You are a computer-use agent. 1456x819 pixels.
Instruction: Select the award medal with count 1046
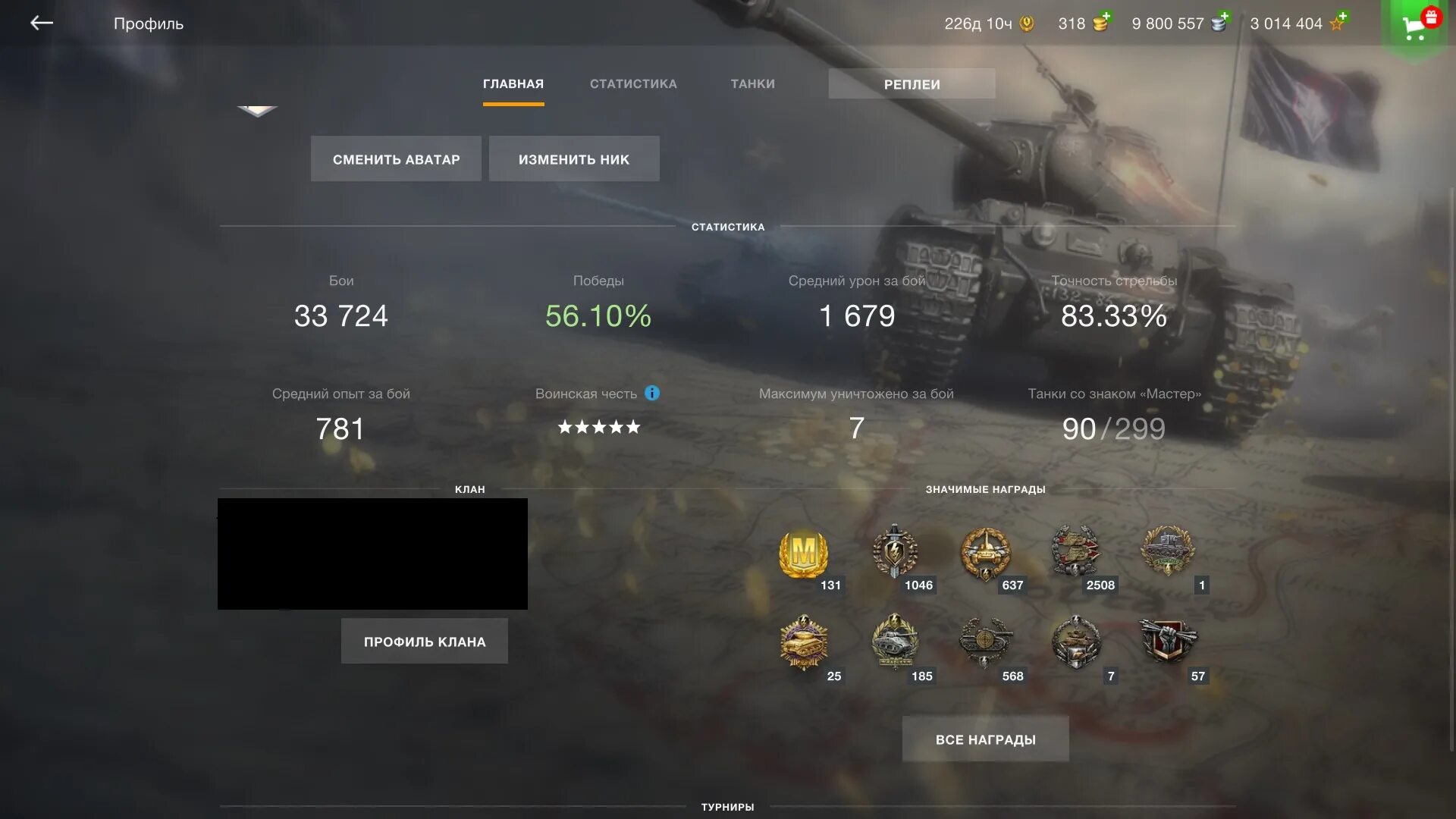click(x=895, y=551)
